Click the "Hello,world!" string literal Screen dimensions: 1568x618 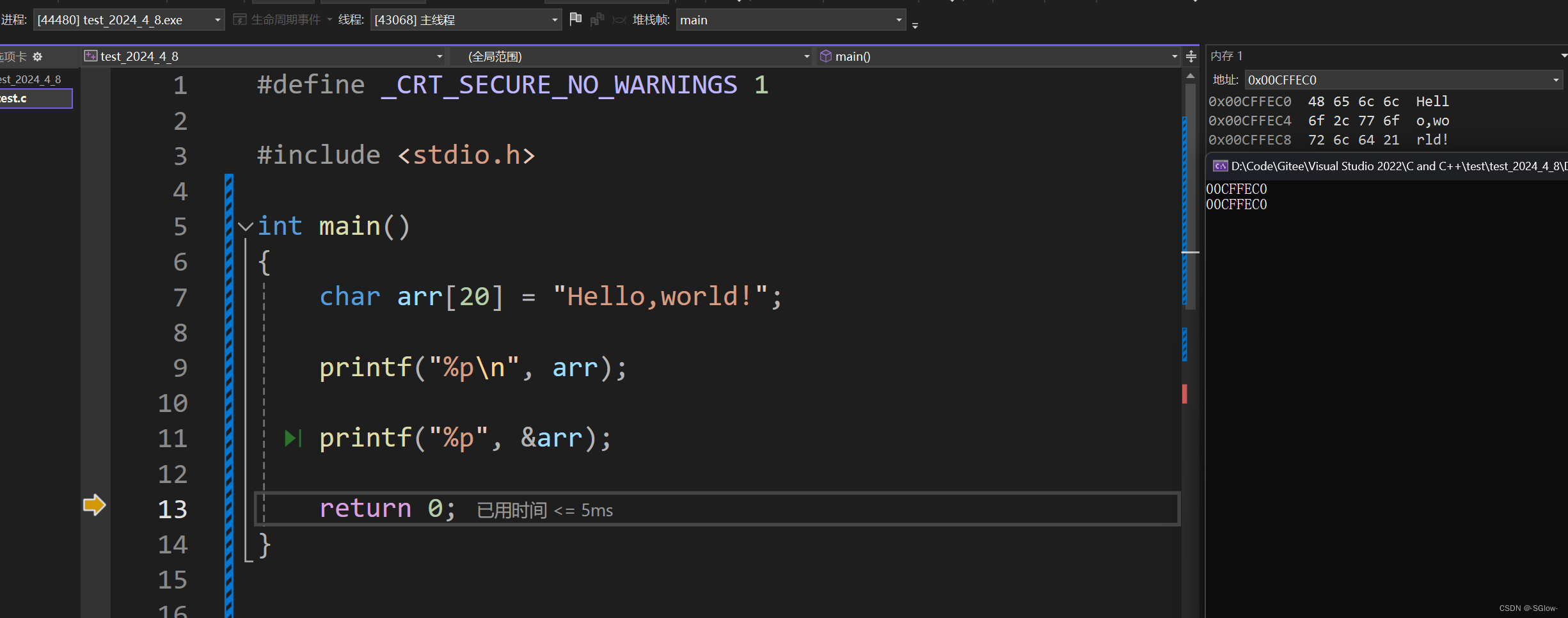(660, 297)
